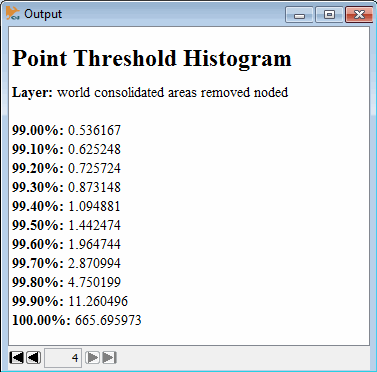Minimize the Output window
This screenshot has height=372, width=377.
click(x=299, y=15)
